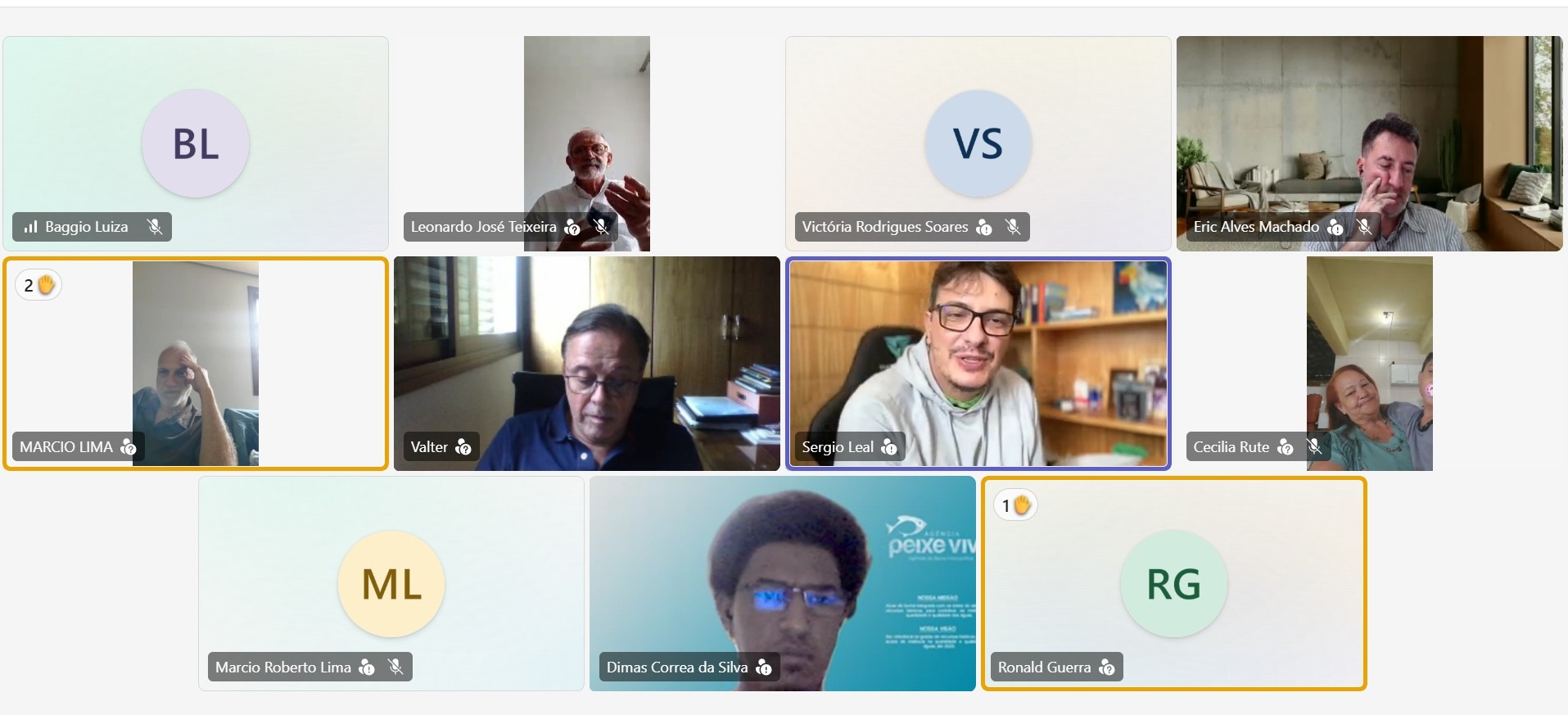Click Sergio Leal's guest status icon
Image resolution: width=1568 pixels, height=715 pixels.
click(889, 446)
